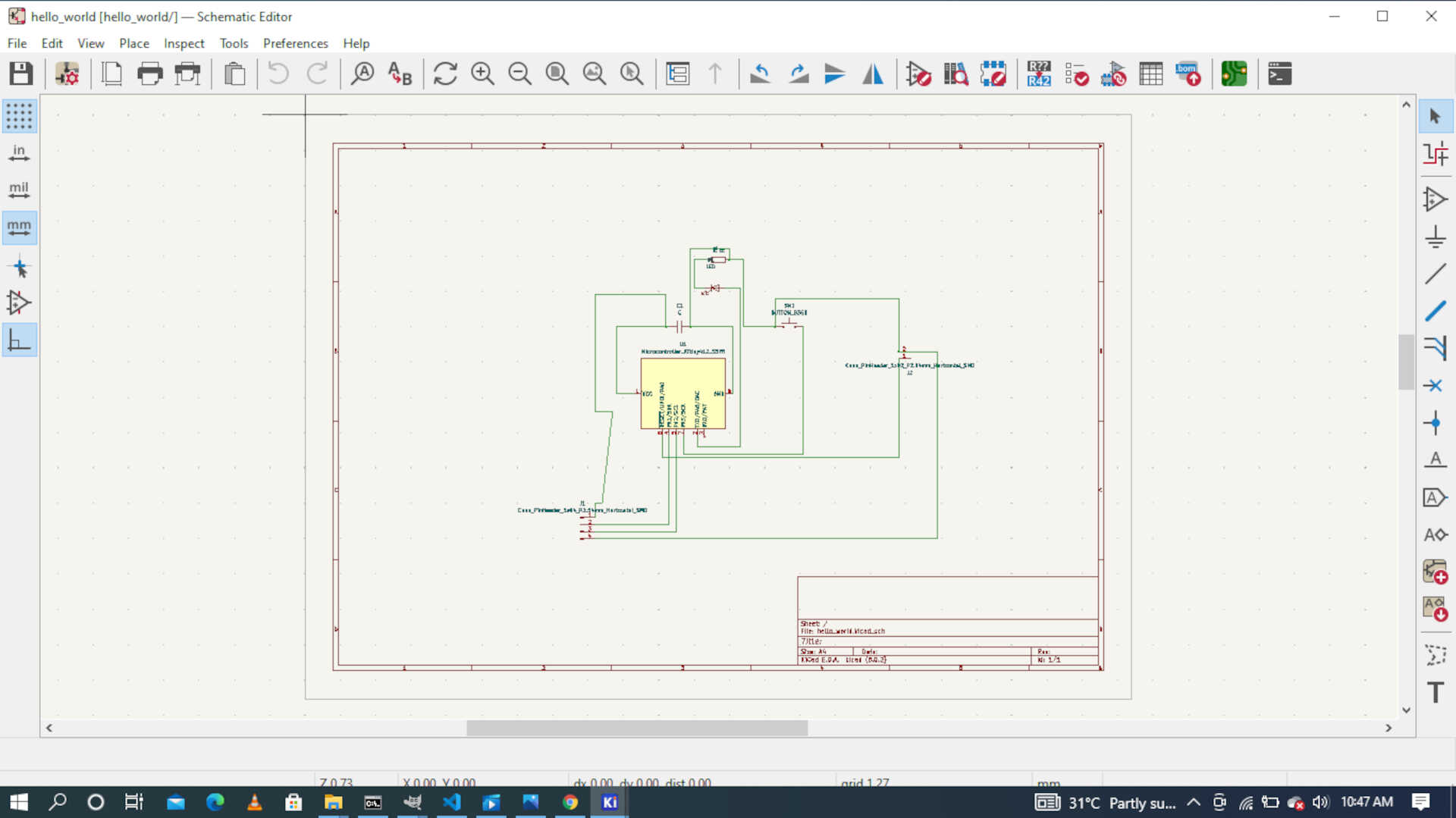The width and height of the screenshot is (1456, 818).
Task: Save the current schematic
Action: (20, 74)
